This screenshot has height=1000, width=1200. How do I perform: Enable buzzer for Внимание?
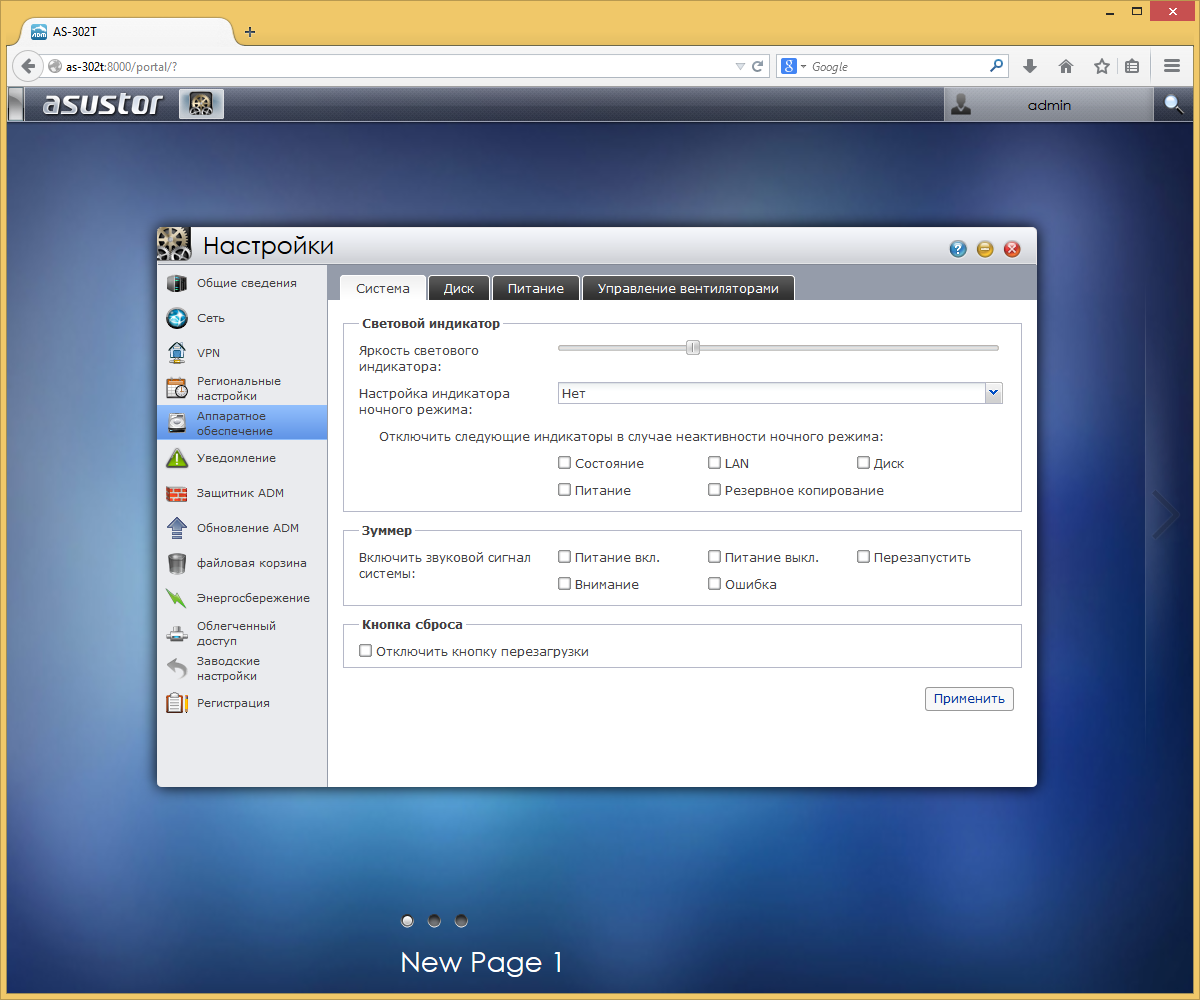(x=564, y=584)
